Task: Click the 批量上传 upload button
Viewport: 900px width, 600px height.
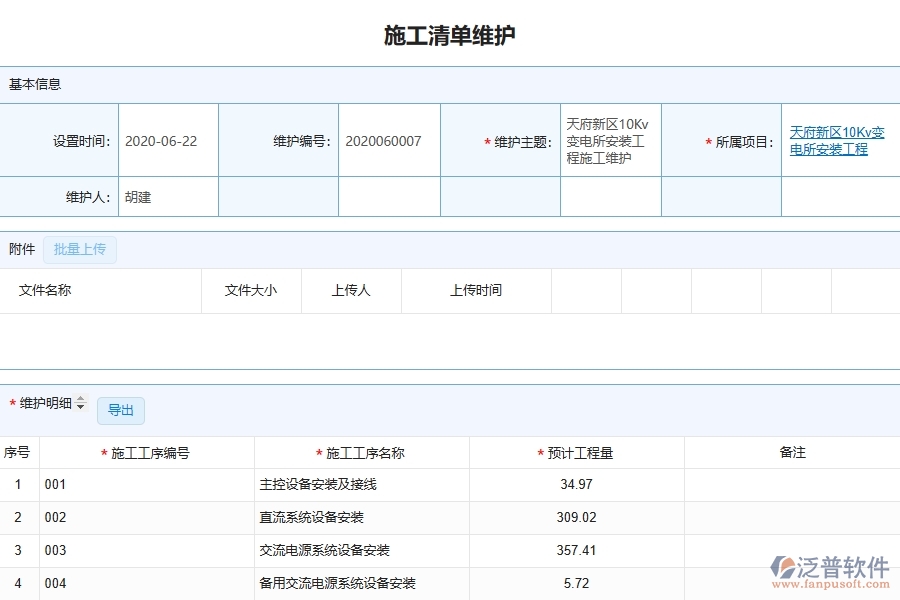Action: click(81, 249)
